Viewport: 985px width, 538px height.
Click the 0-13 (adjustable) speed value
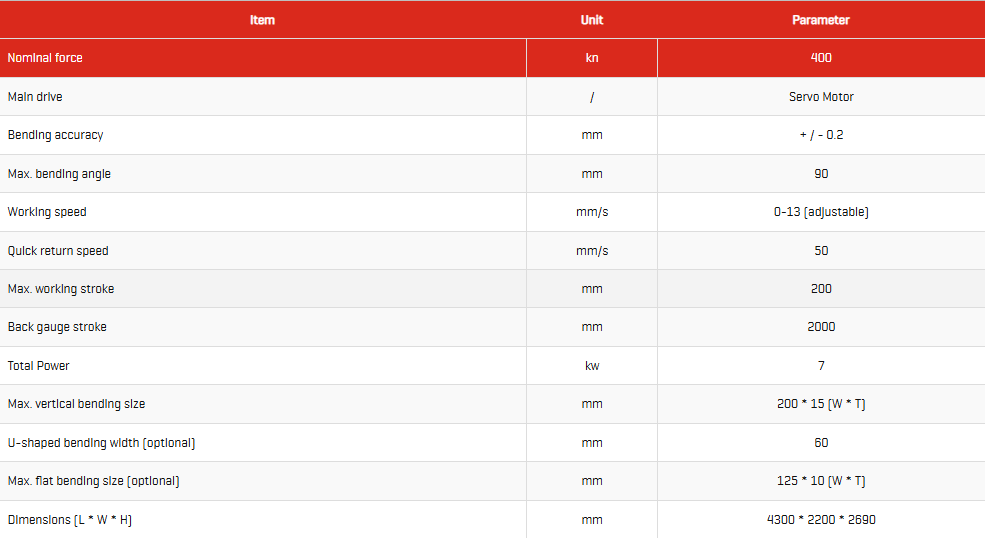[821, 212]
